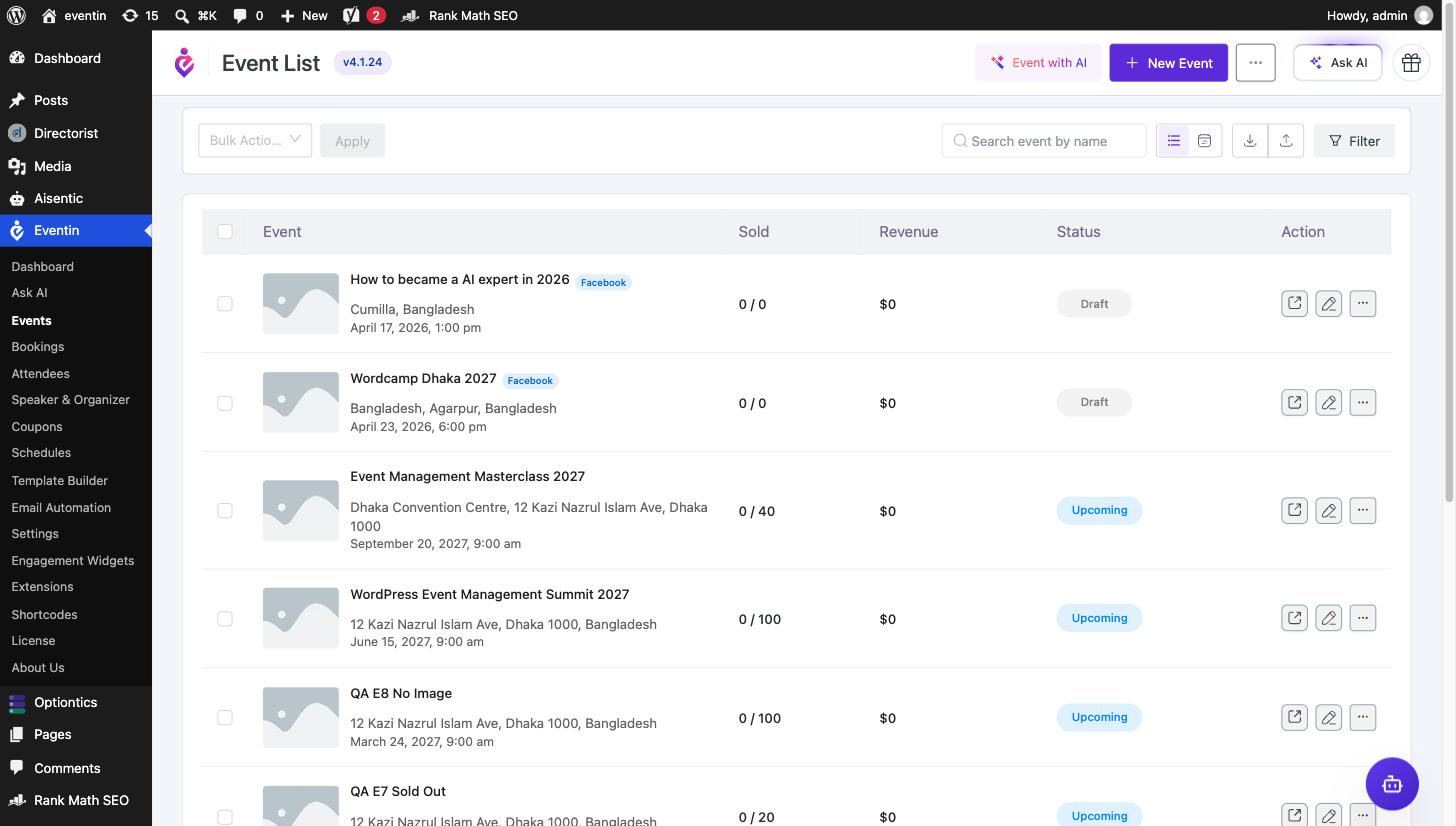This screenshot has height=826, width=1456.
Task: View Event Management Masterclass 2027 externally
Action: click(x=1294, y=510)
